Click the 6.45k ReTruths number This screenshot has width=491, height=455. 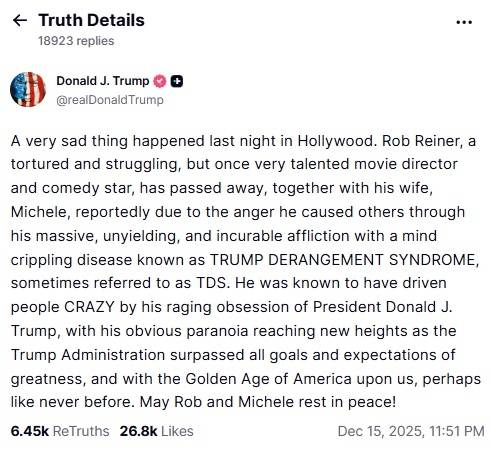(30, 431)
